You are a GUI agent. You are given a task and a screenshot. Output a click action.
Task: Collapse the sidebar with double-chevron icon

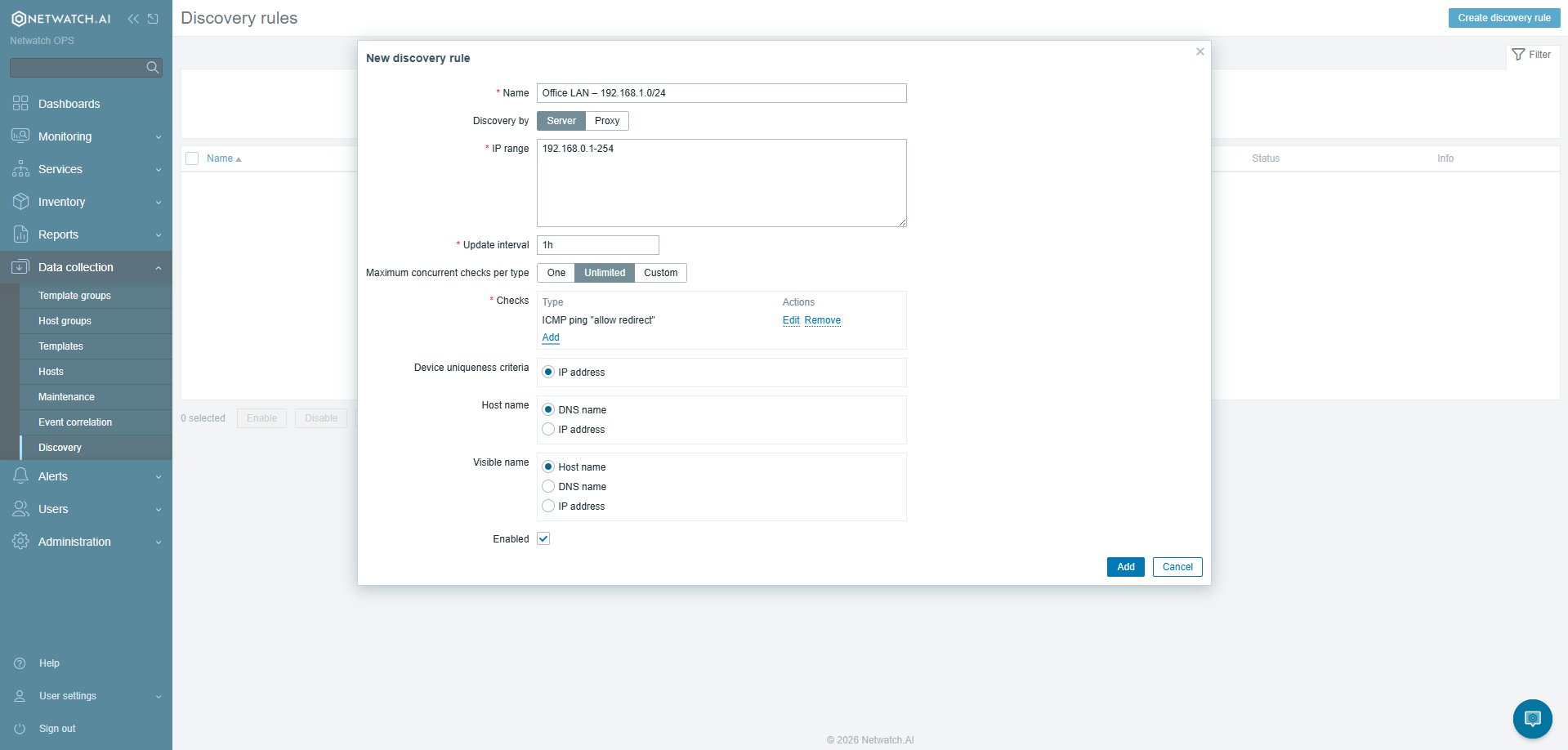[x=133, y=19]
